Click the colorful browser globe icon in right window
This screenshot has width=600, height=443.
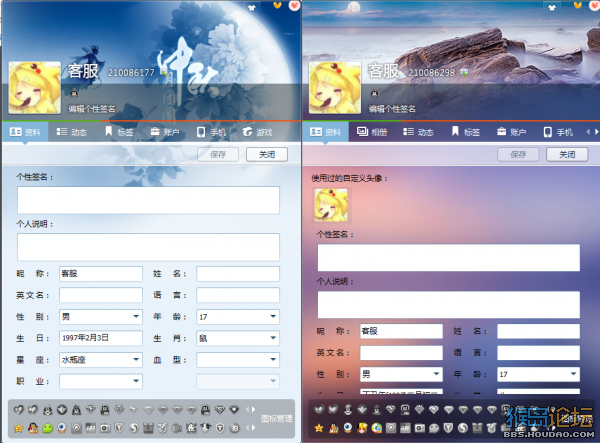(377, 428)
